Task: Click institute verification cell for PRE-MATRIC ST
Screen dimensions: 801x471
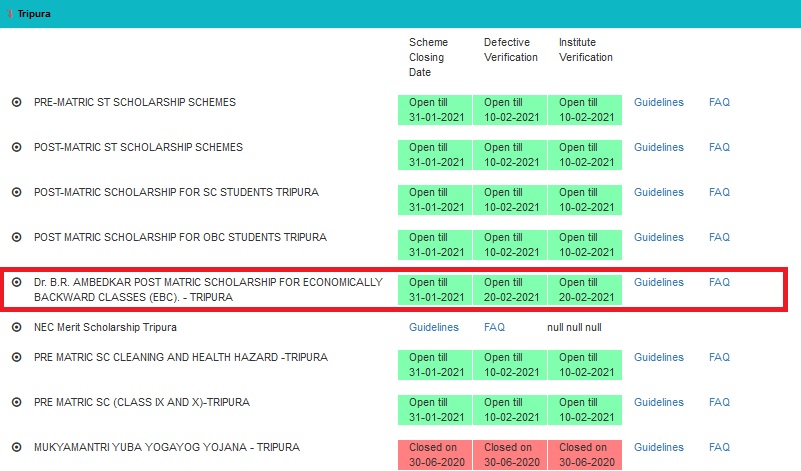Action: (x=585, y=110)
